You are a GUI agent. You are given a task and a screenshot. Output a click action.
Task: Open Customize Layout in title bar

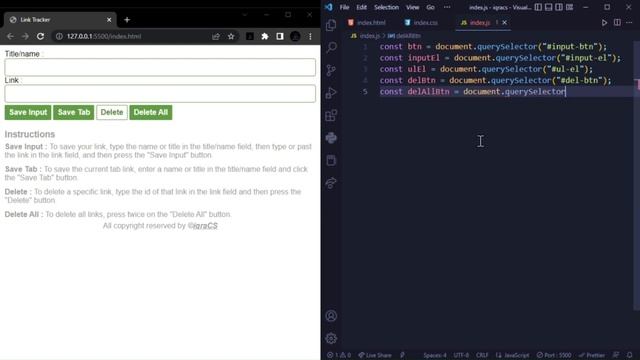point(569,7)
